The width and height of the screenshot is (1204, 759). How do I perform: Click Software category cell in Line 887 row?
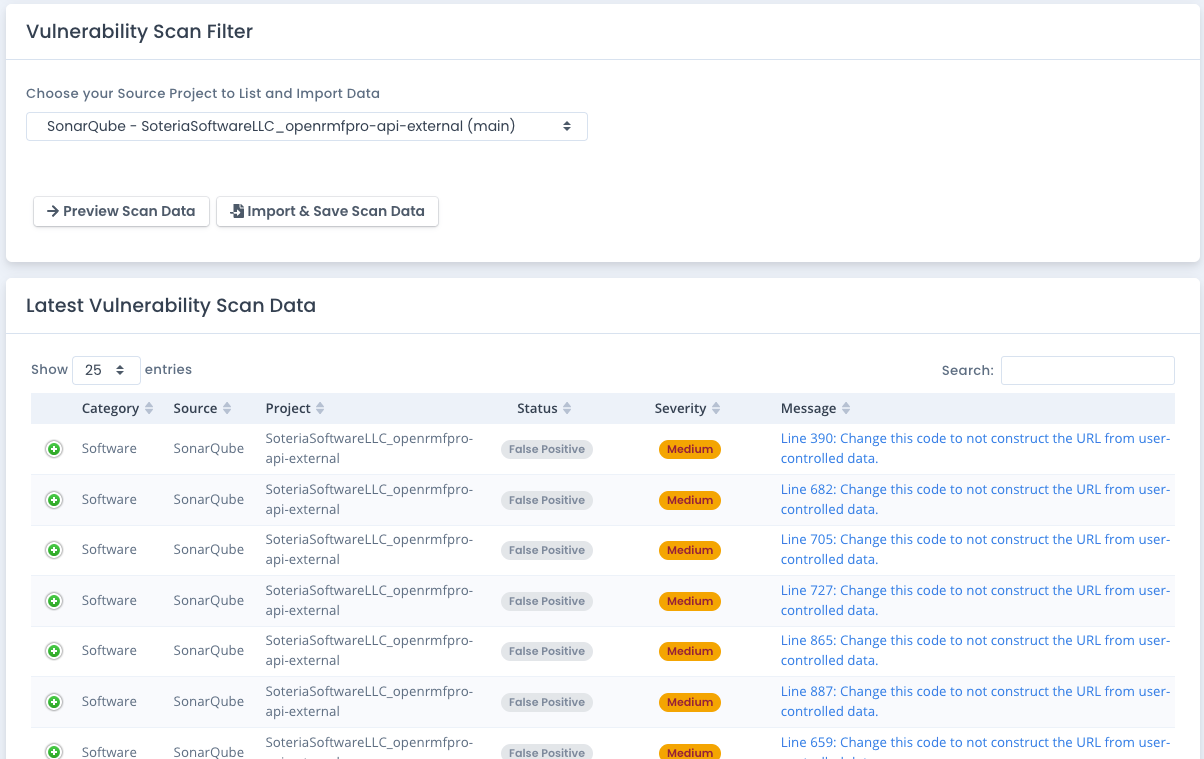click(109, 701)
